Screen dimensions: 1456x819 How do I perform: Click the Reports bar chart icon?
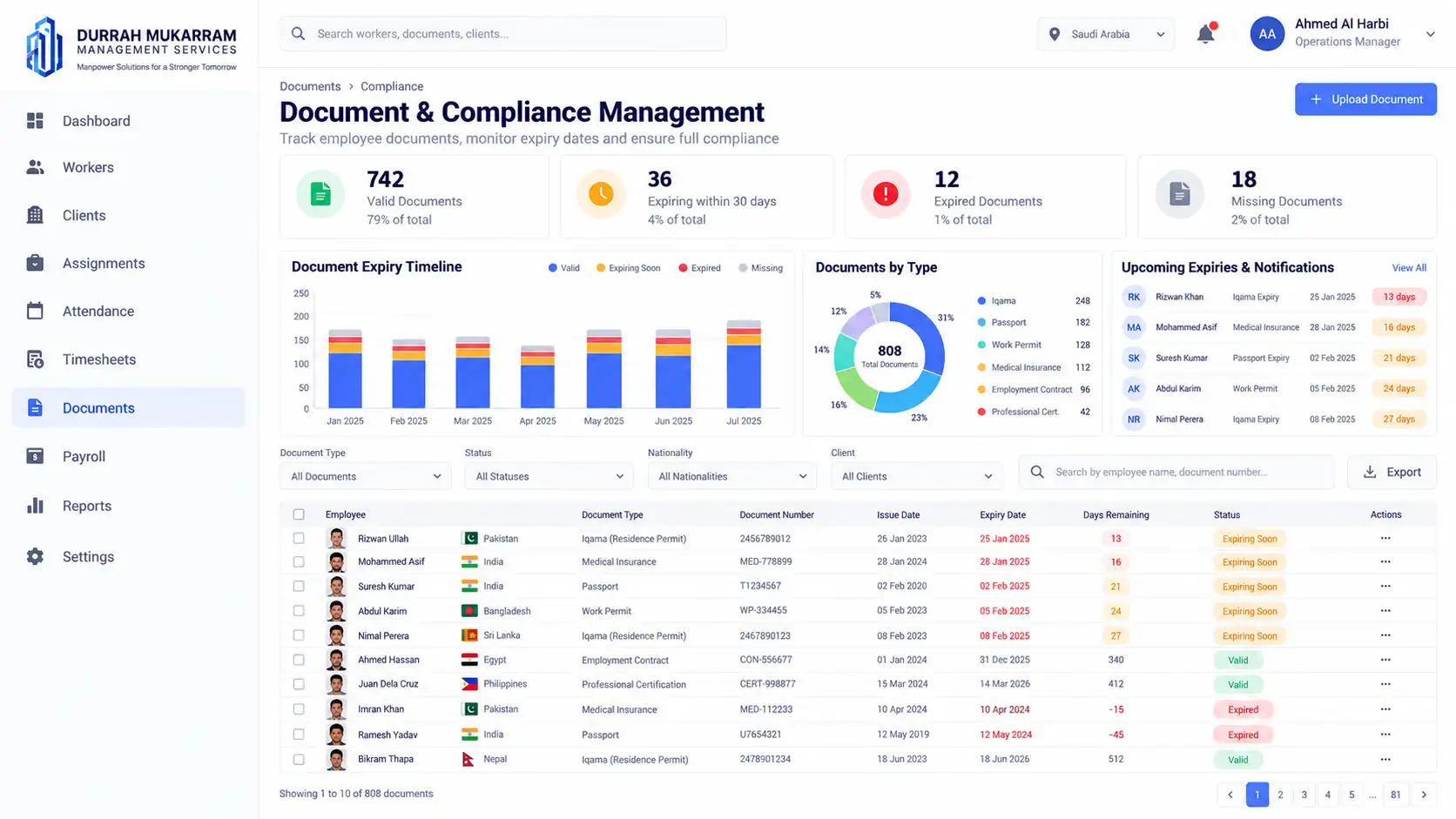click(x=35, y=506)
